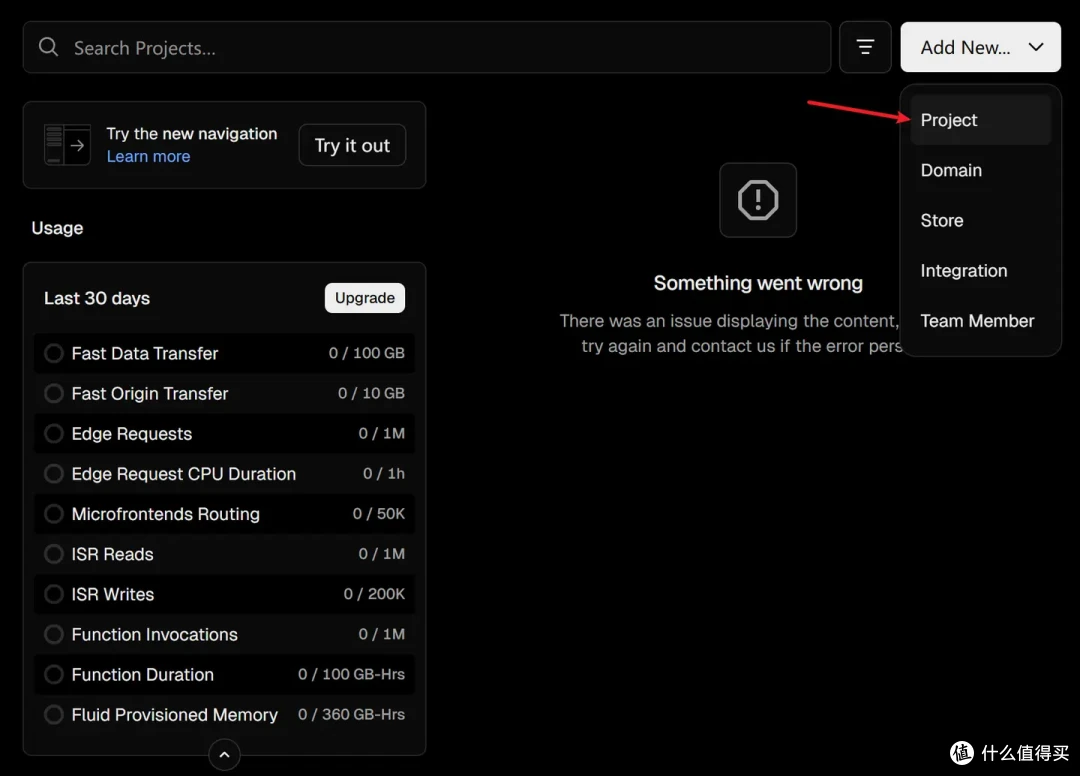The height and width of the screenshot is (776, 1080).
Task: Click the Usage section heading
Action: click(57, 228)
